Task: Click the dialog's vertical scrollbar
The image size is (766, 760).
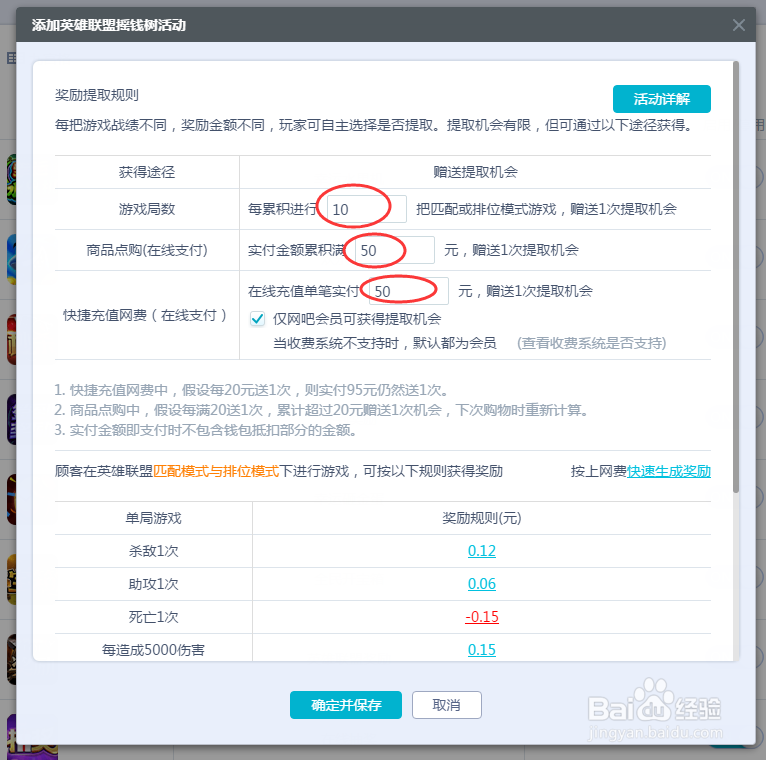Action: click(736, 276)
